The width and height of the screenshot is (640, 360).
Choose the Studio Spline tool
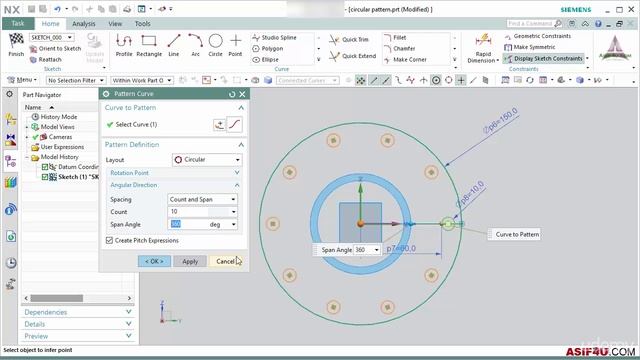coord(274,38)
